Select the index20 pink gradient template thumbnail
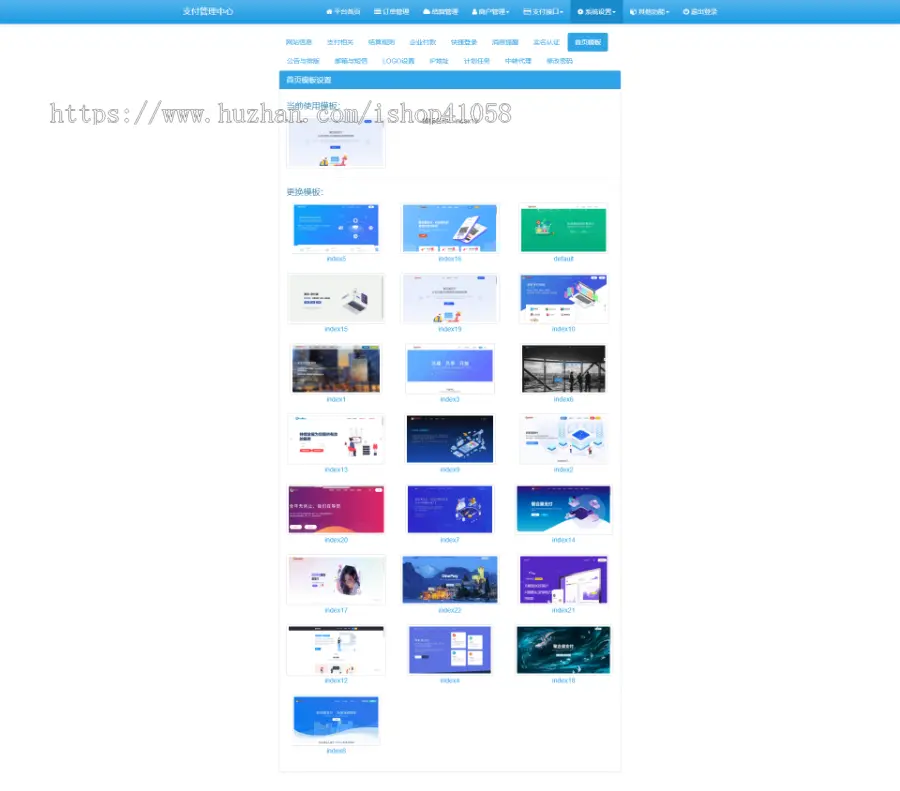Viewport: 900px width, 791px height. pos(336,509)
